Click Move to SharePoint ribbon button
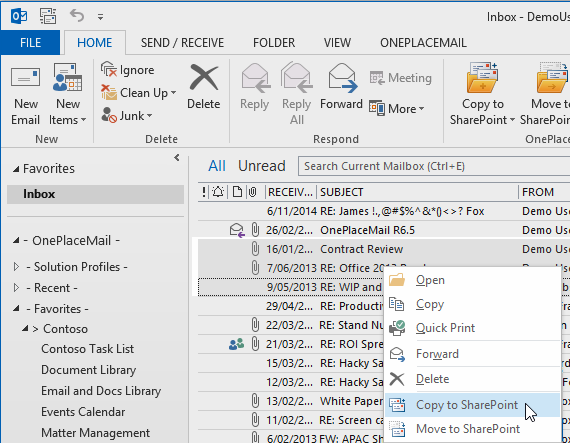This screenshot has width=570, height=443. [x=545, y=94]
